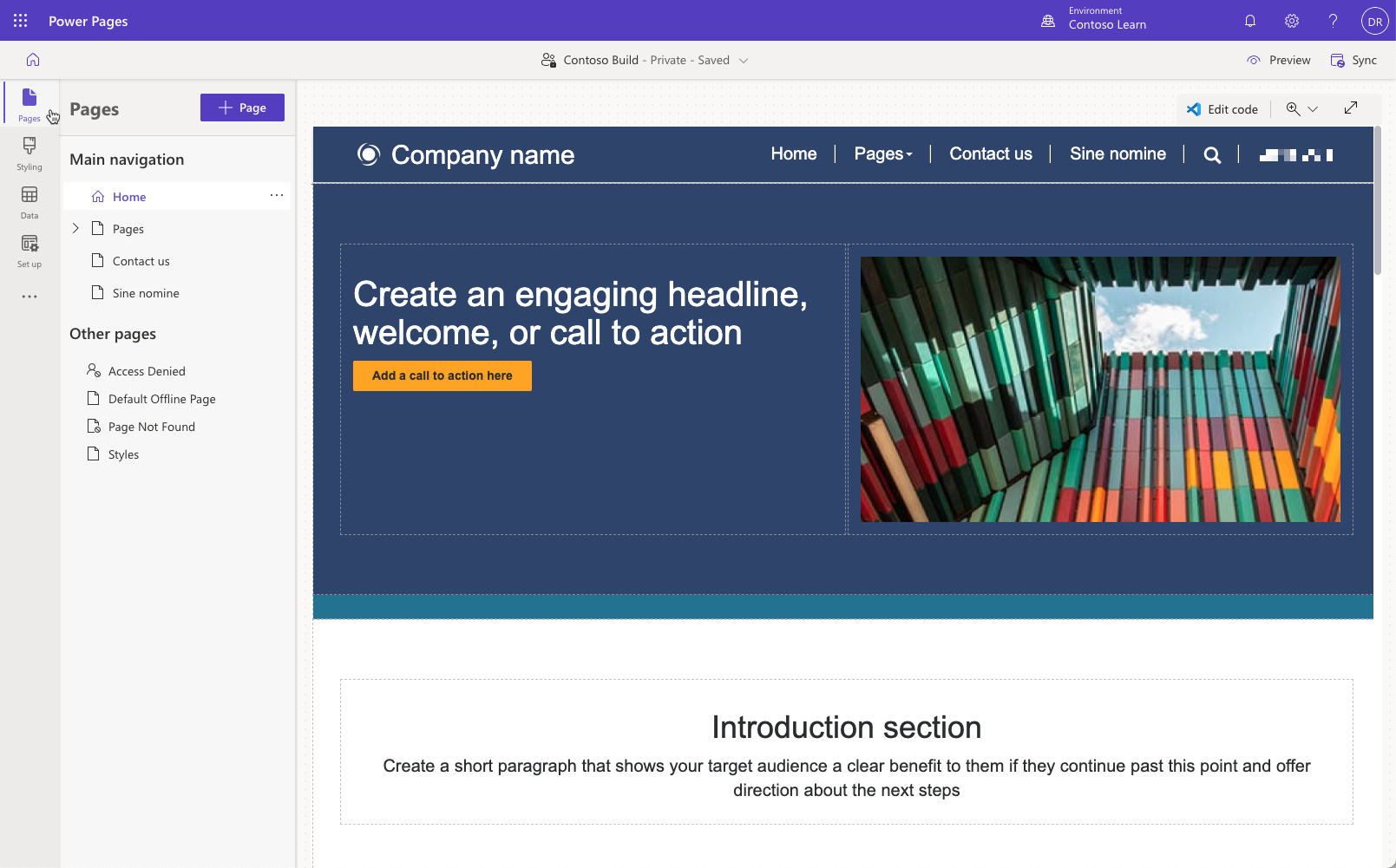Open the zoom level dropdown on the canvas
The width and height of the screenshot is (1396, 868).
[1313, 108]
